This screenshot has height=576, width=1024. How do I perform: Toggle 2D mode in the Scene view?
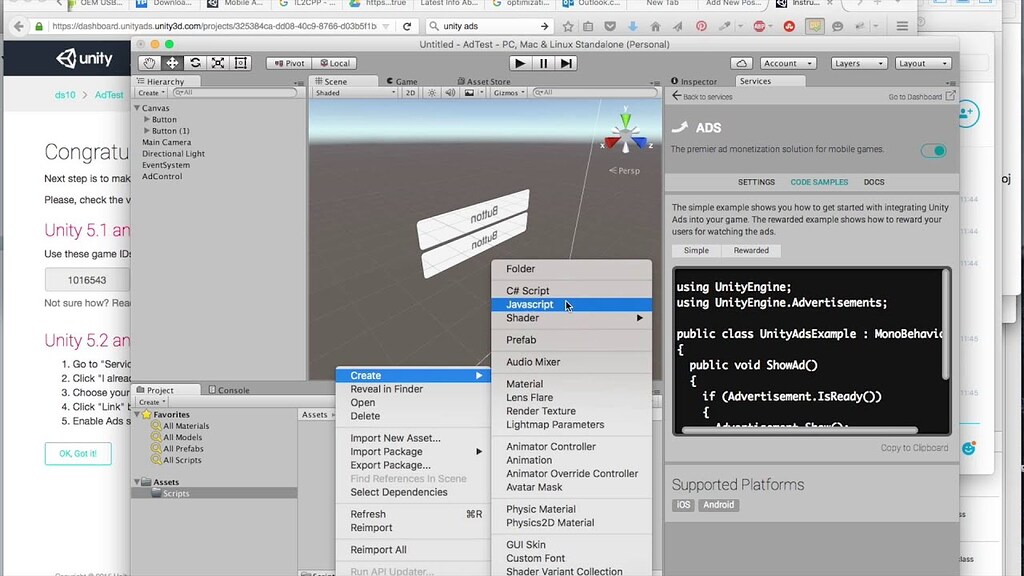point(410,92)
